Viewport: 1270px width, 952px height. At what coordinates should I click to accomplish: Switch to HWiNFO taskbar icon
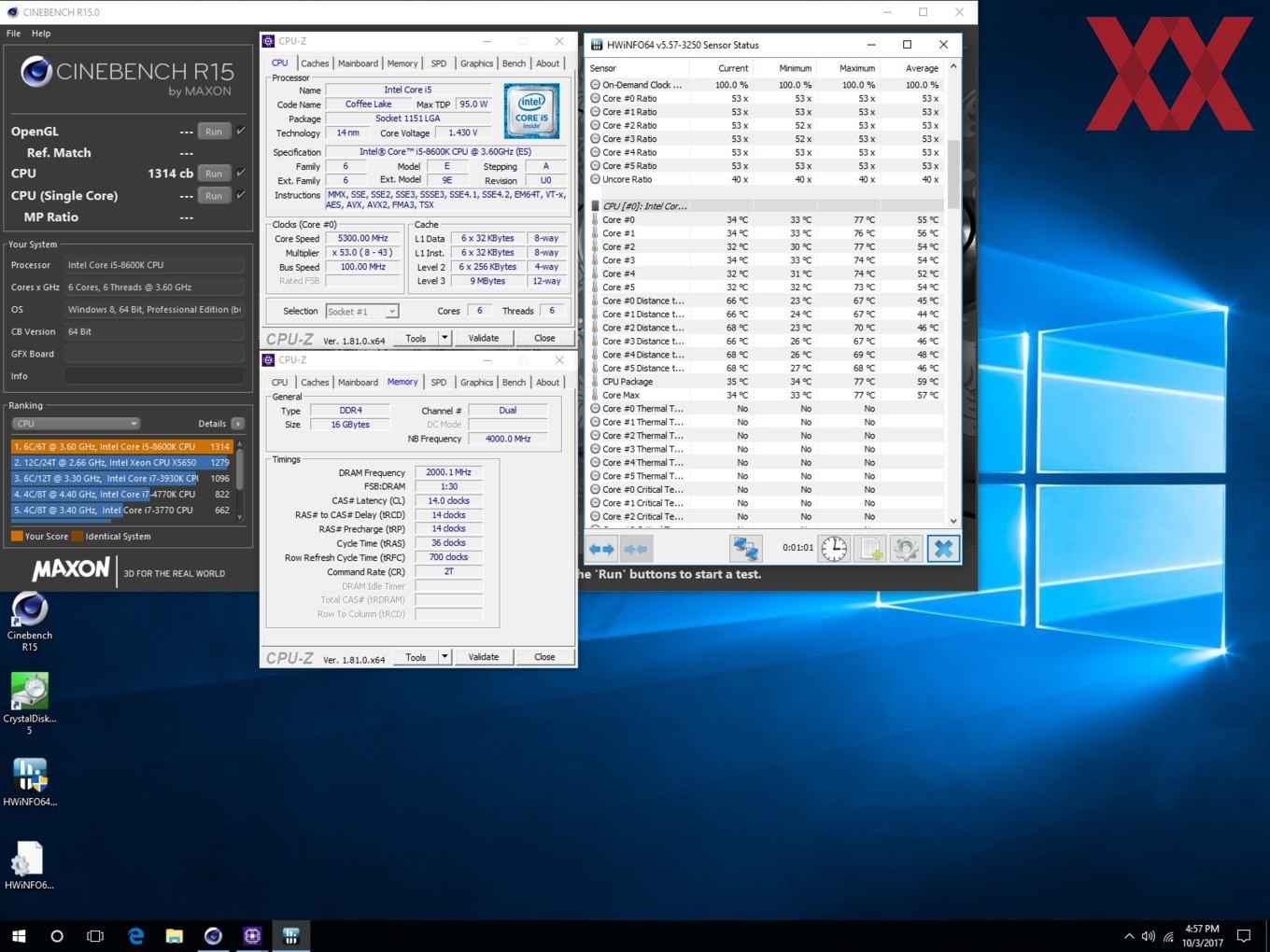point(290,935)
